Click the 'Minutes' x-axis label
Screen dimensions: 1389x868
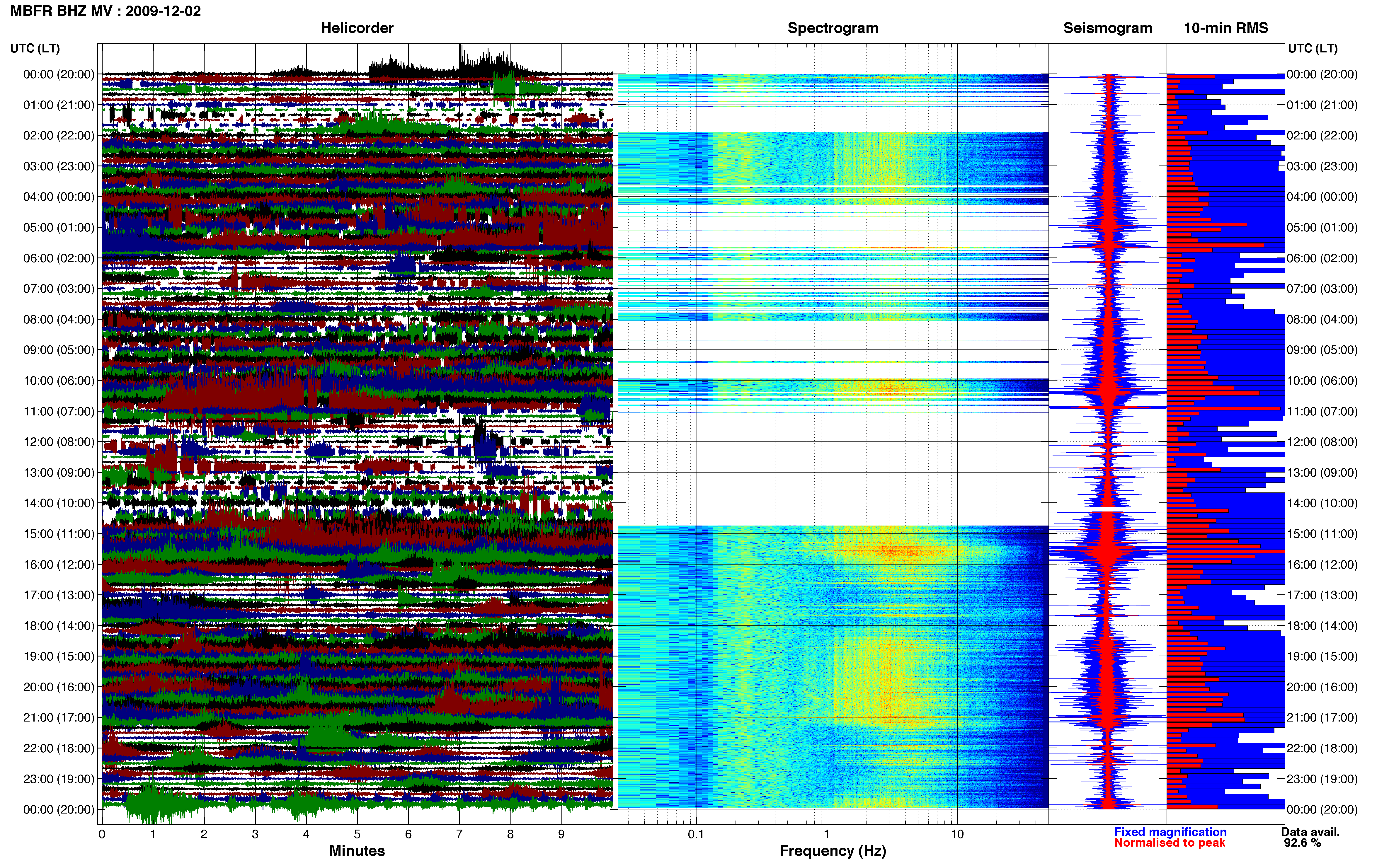tap(357, 851)
